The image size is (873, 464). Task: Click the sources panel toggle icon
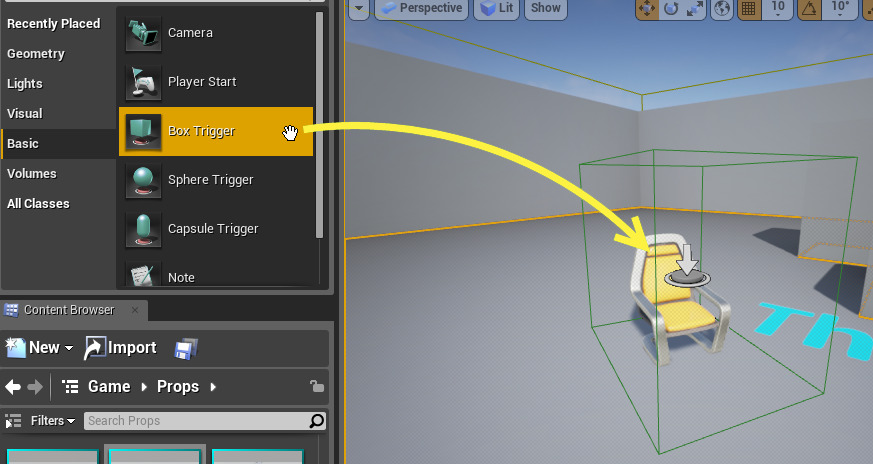[12, 421]
